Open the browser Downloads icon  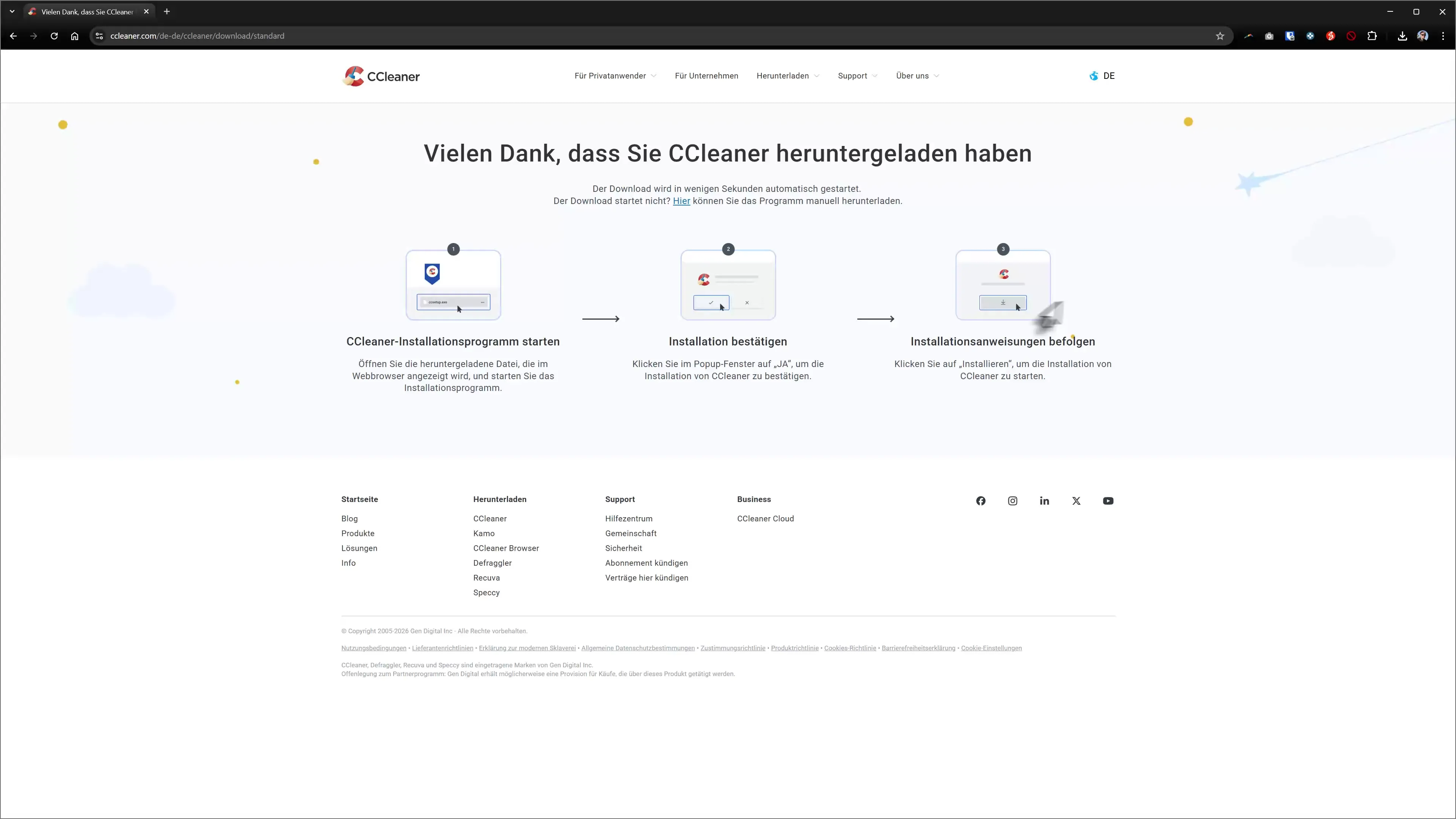(1402, 36)
